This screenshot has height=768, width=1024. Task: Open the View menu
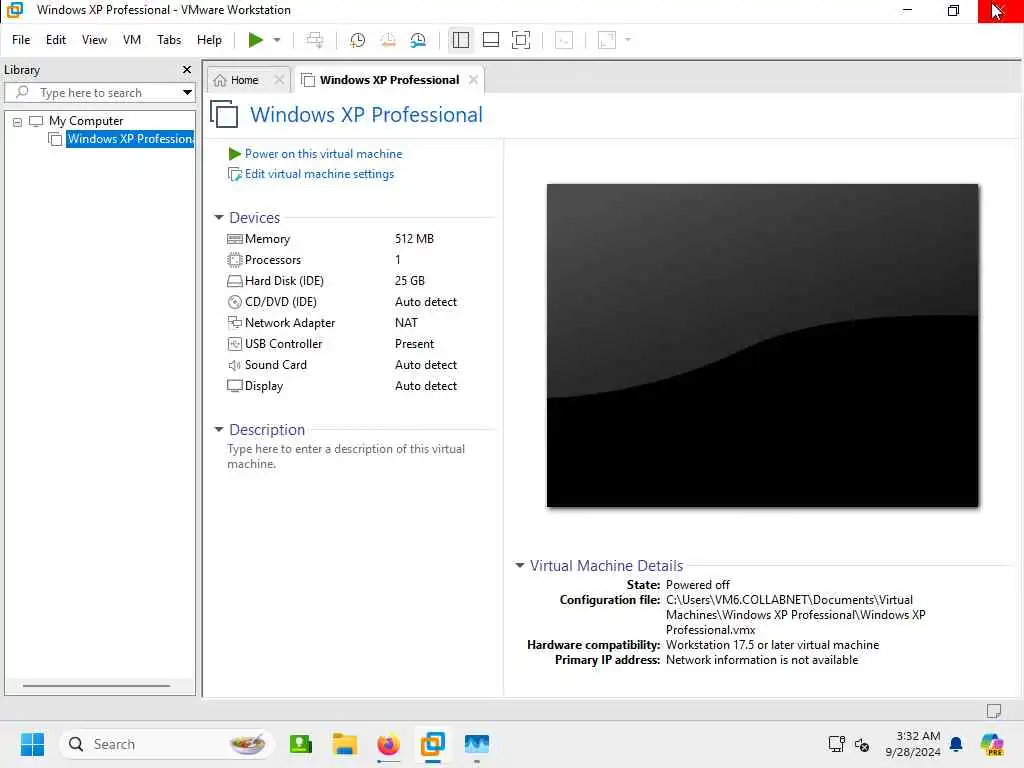click(x=94, y=40)
